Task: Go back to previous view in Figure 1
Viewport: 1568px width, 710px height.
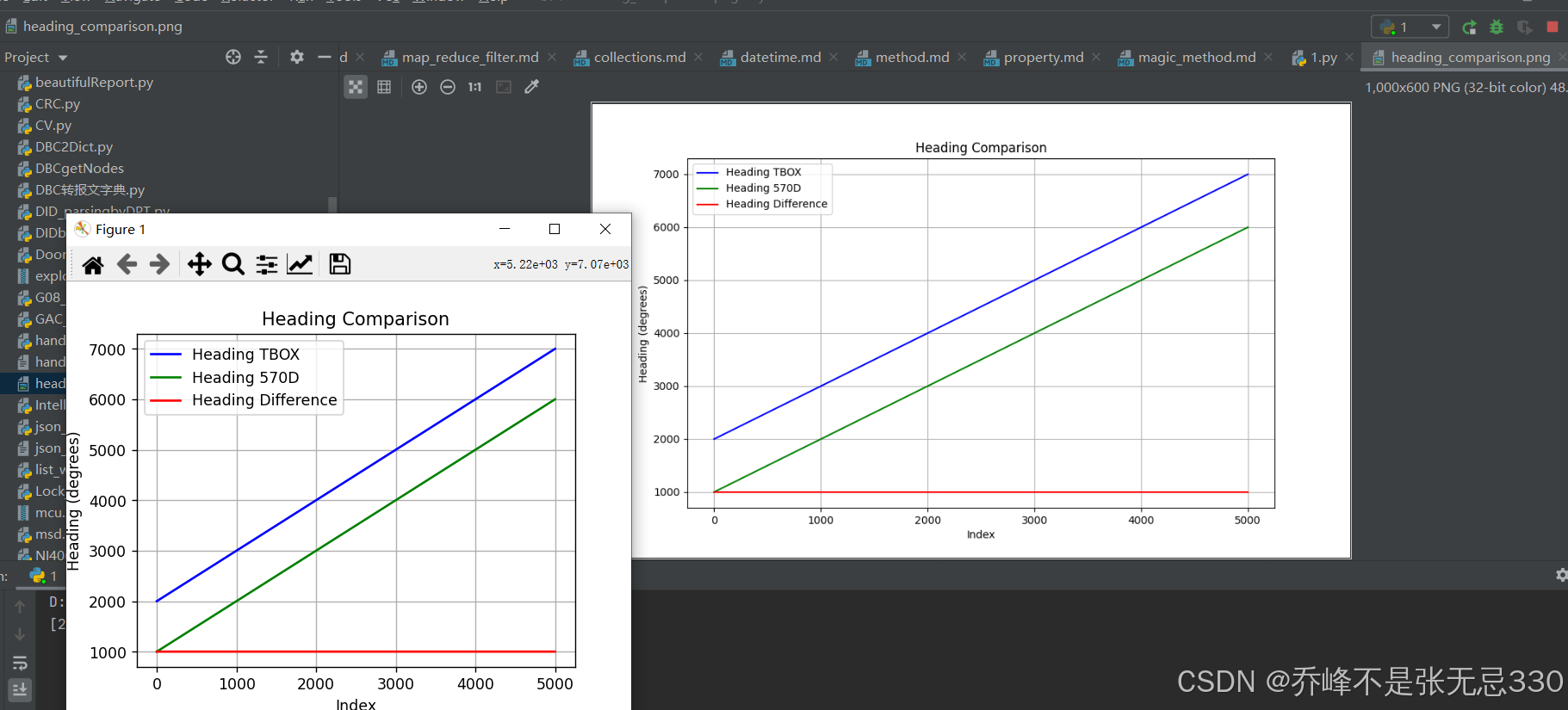Action: click(127, 264)
